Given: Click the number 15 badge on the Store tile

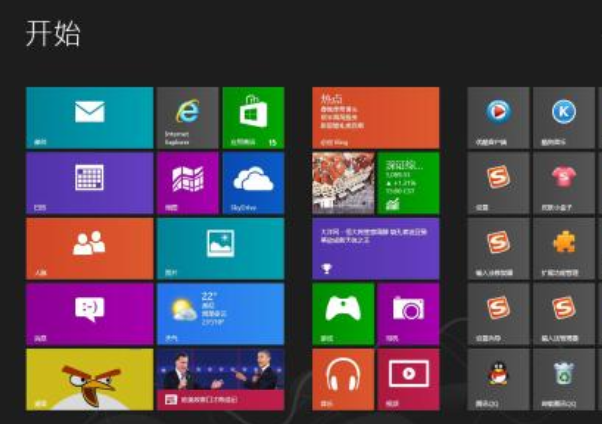Looking at the screenshot, I should pyautogui.click(x=272, y=142).
